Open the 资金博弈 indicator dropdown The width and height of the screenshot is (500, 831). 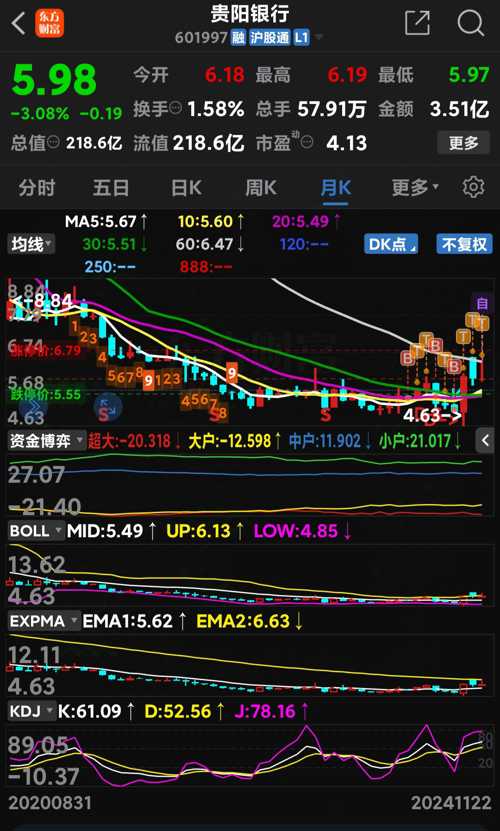[x=47, y=440]
